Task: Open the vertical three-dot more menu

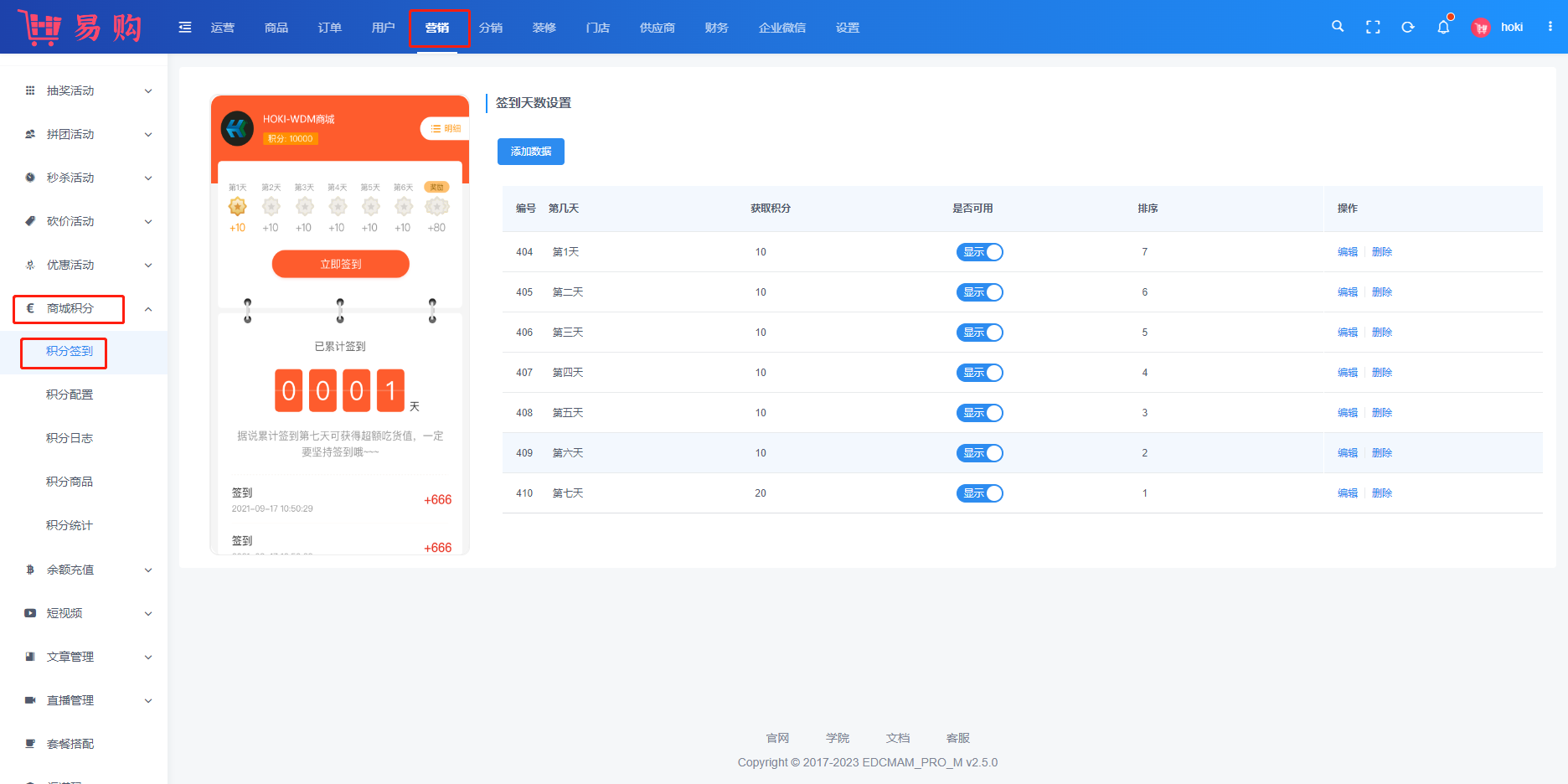Action: [1550, 27]
